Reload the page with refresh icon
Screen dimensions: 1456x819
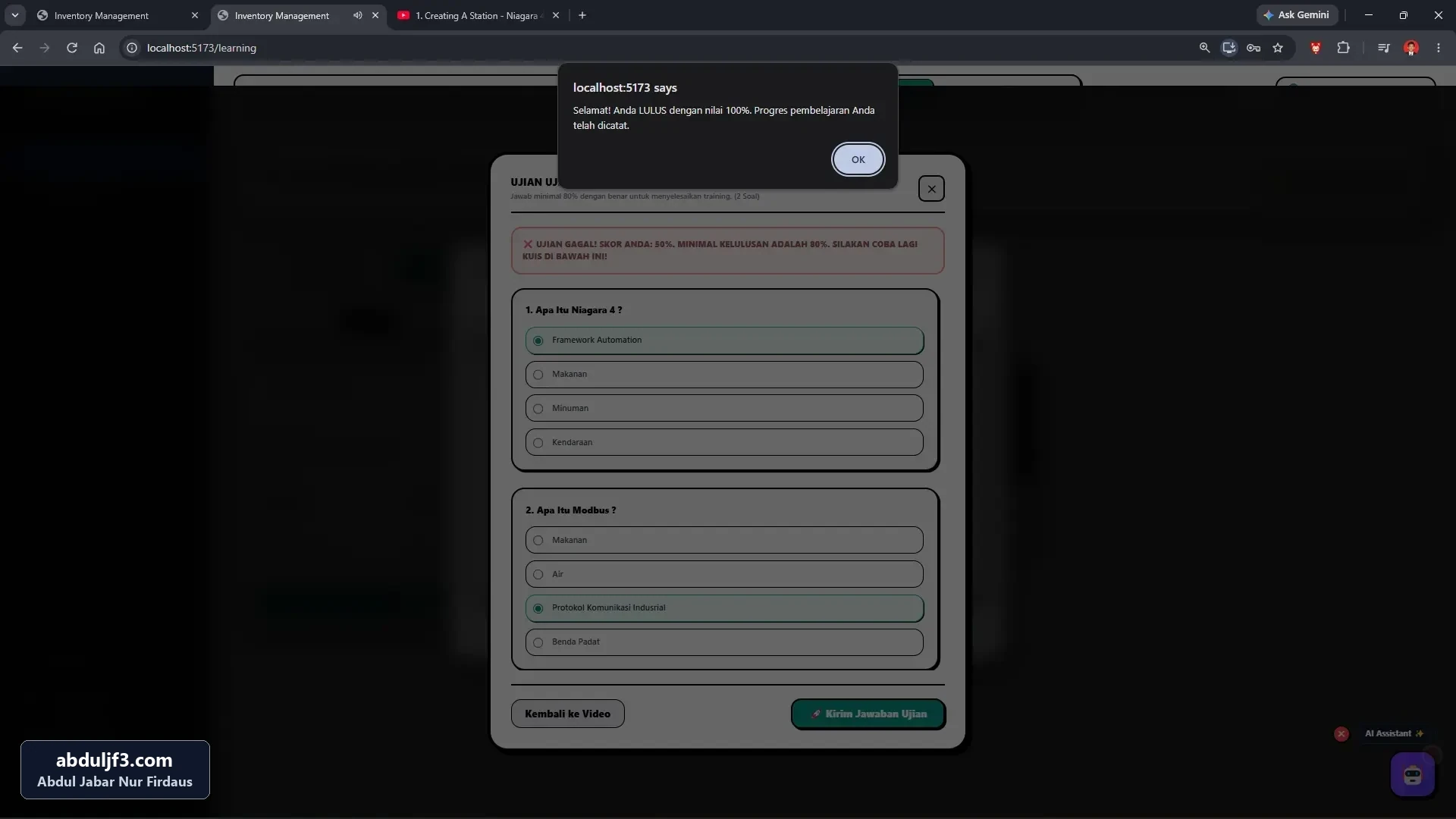pos(71,48)
